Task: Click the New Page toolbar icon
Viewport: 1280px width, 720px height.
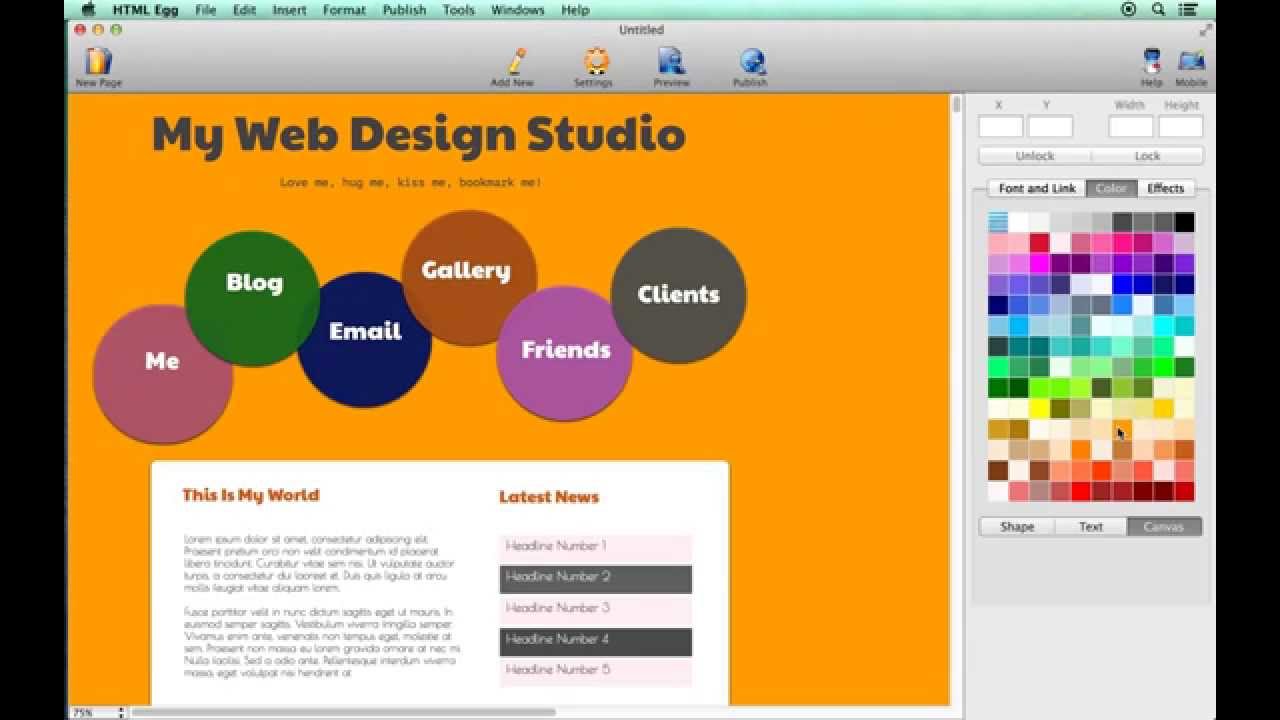Action: (x=98, y=62)
